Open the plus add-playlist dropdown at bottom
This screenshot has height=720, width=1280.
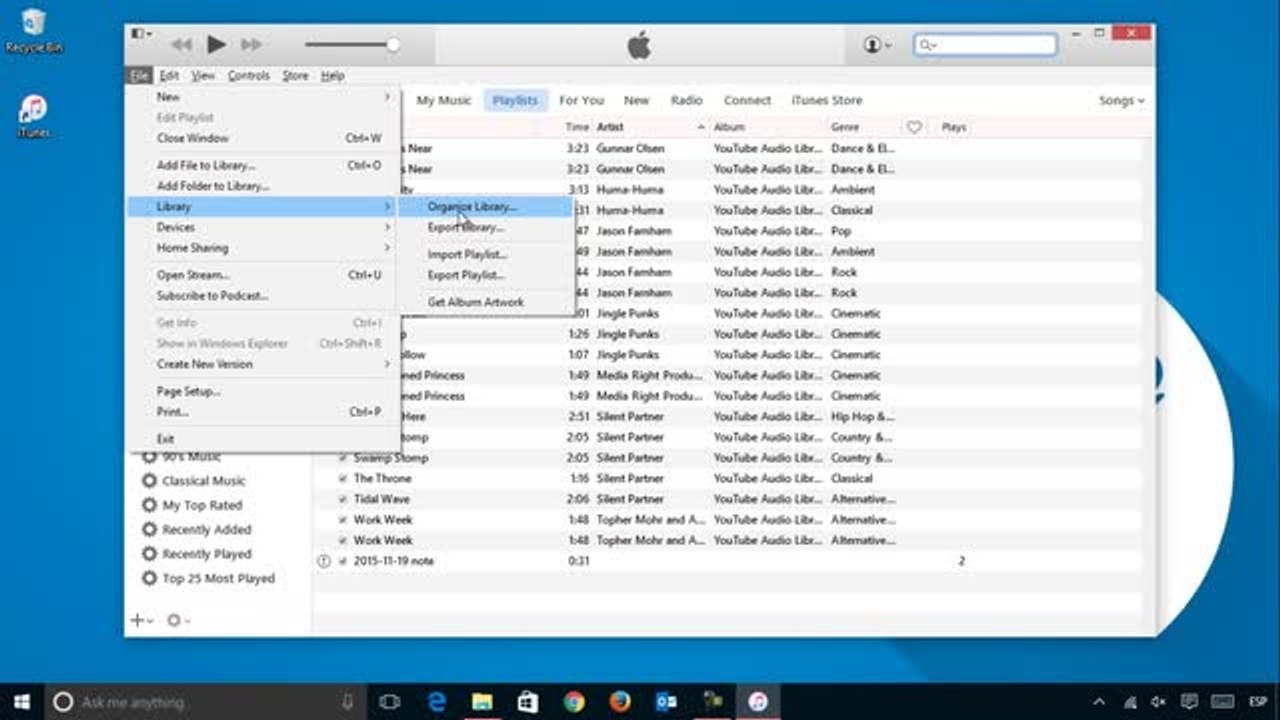(142, 621)
